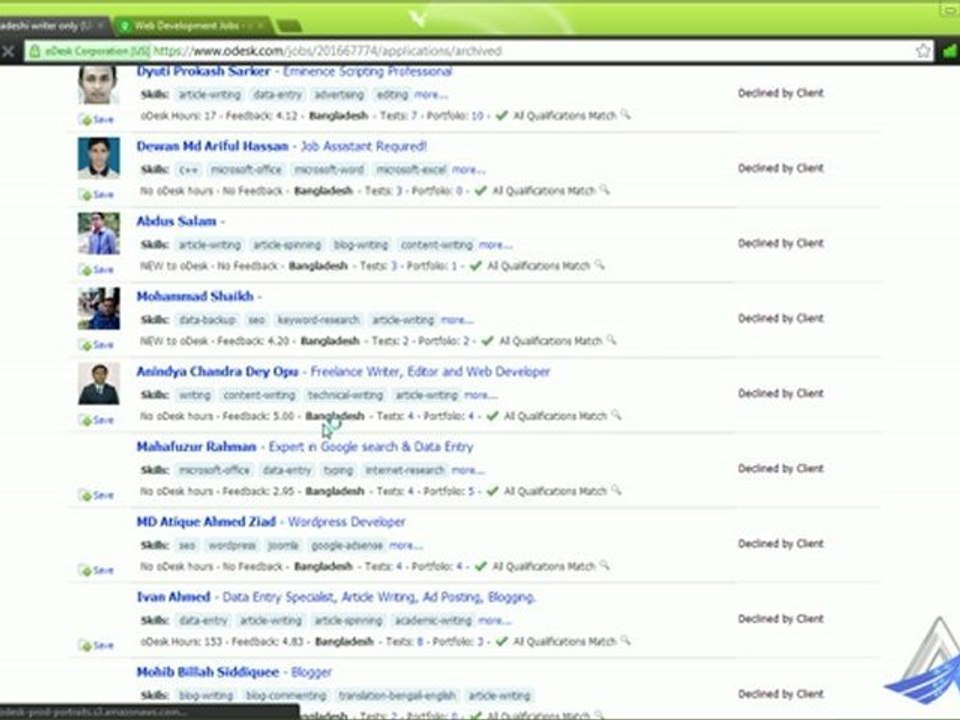Click the 'Blogger' title of Mohib Billah
960x720 pixels.
[312, 672]
